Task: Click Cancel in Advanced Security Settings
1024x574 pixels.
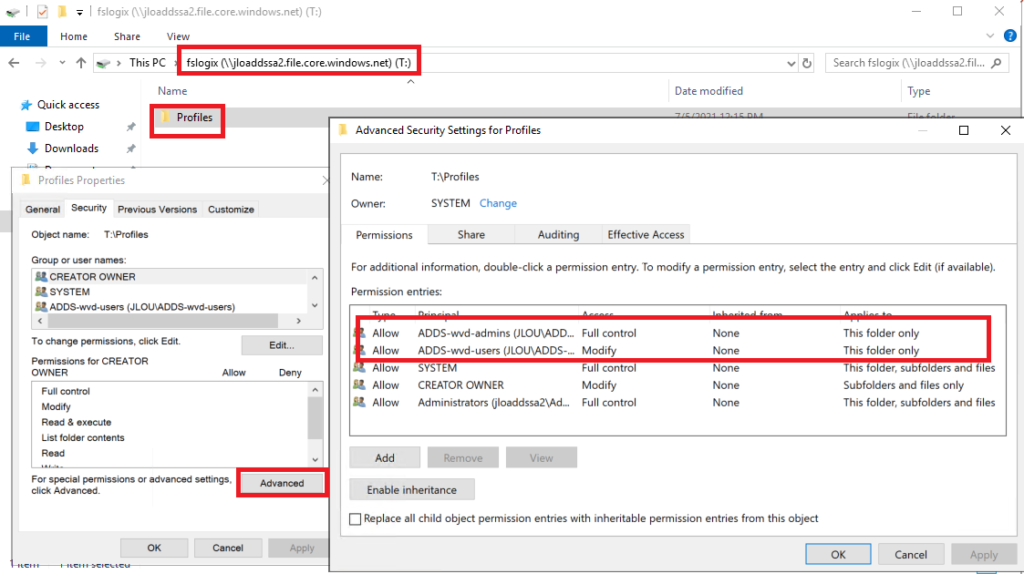Action: (910, 554)
